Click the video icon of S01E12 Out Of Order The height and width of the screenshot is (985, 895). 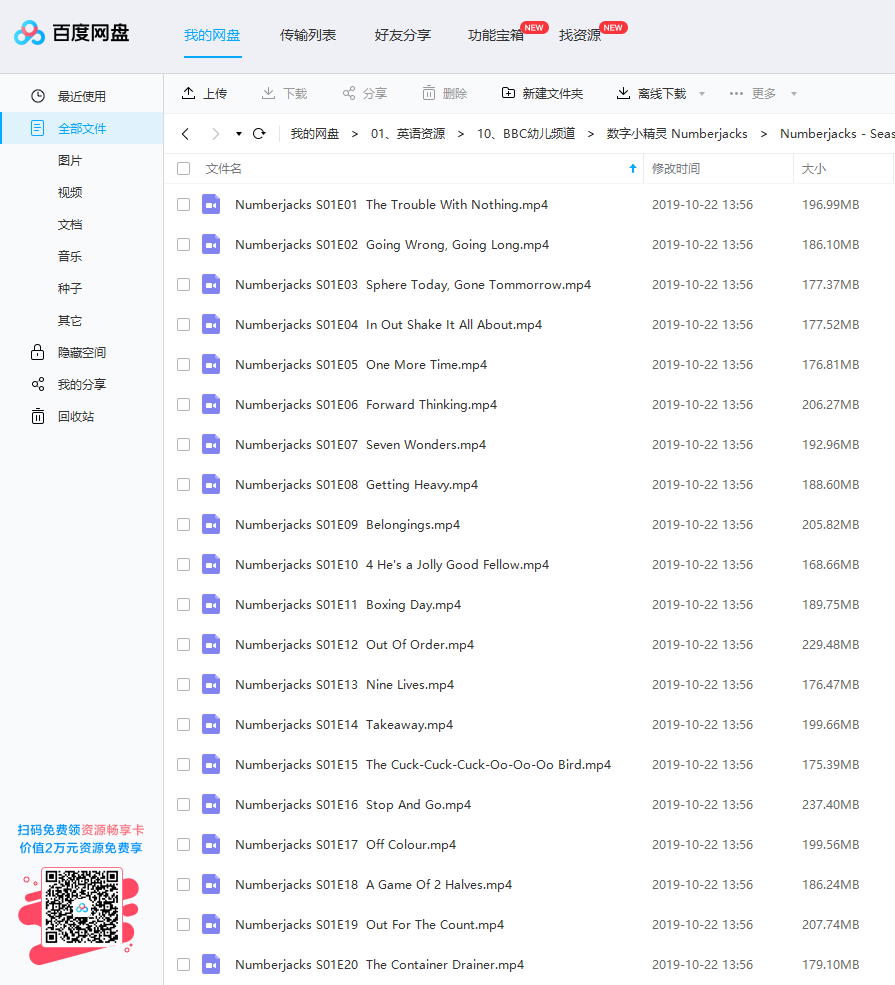[211, 645]
